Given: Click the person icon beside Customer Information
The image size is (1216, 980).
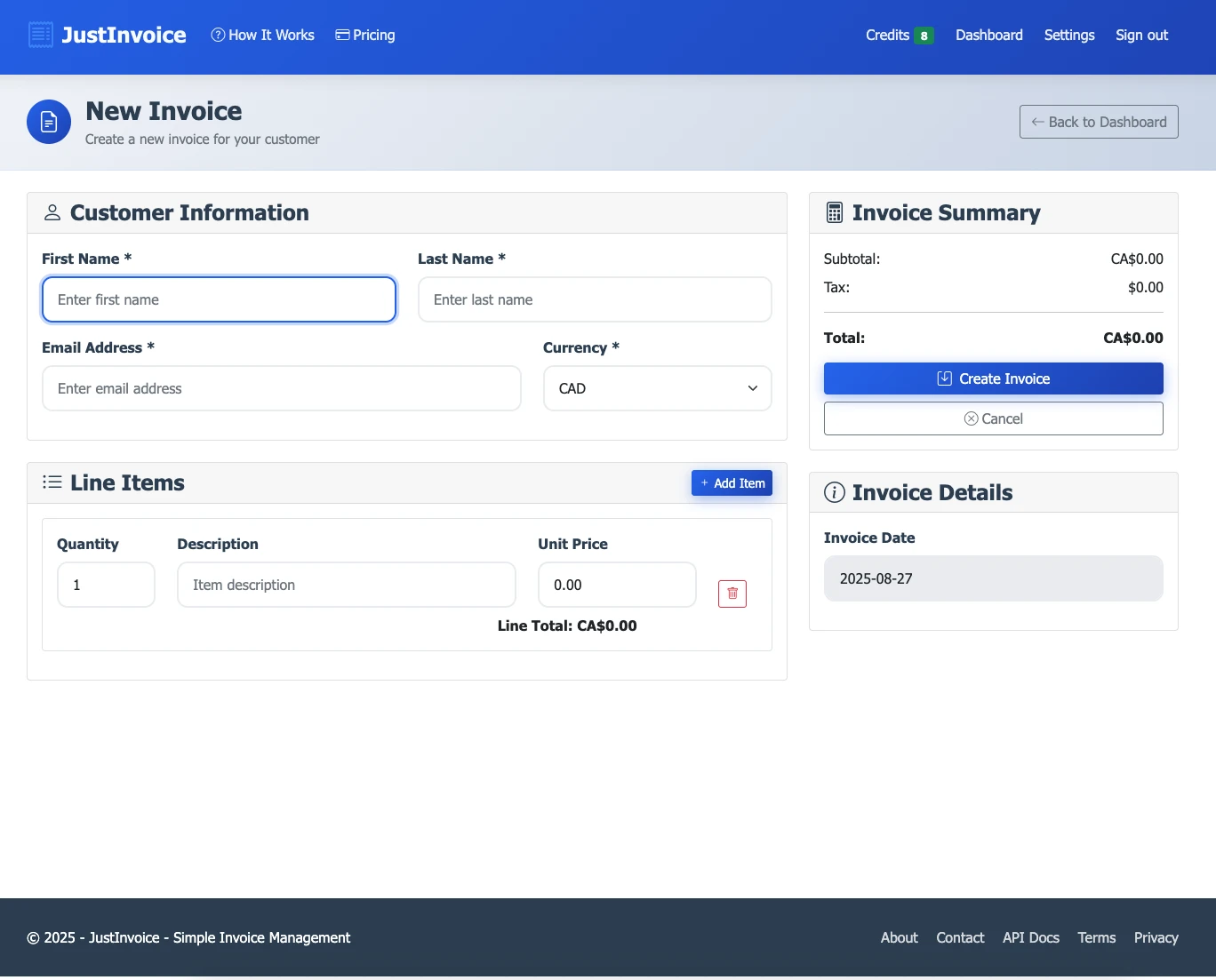Looking at the screenshot, I should click(x=52, y=213).
